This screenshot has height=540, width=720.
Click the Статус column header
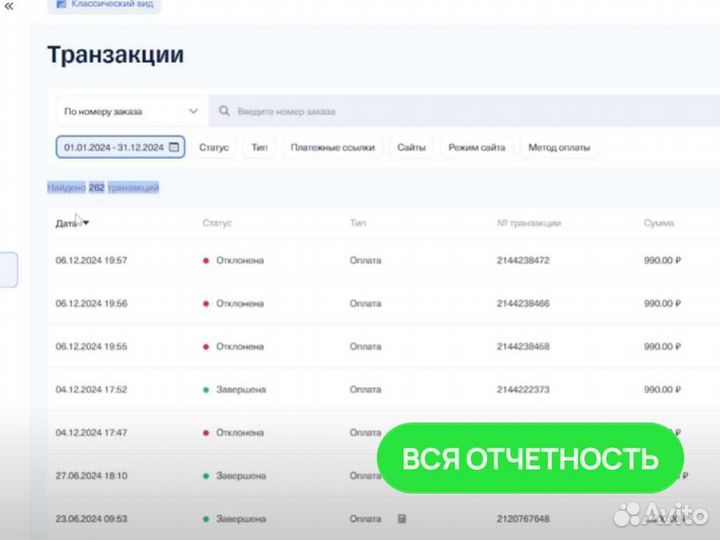click(217, 223)
